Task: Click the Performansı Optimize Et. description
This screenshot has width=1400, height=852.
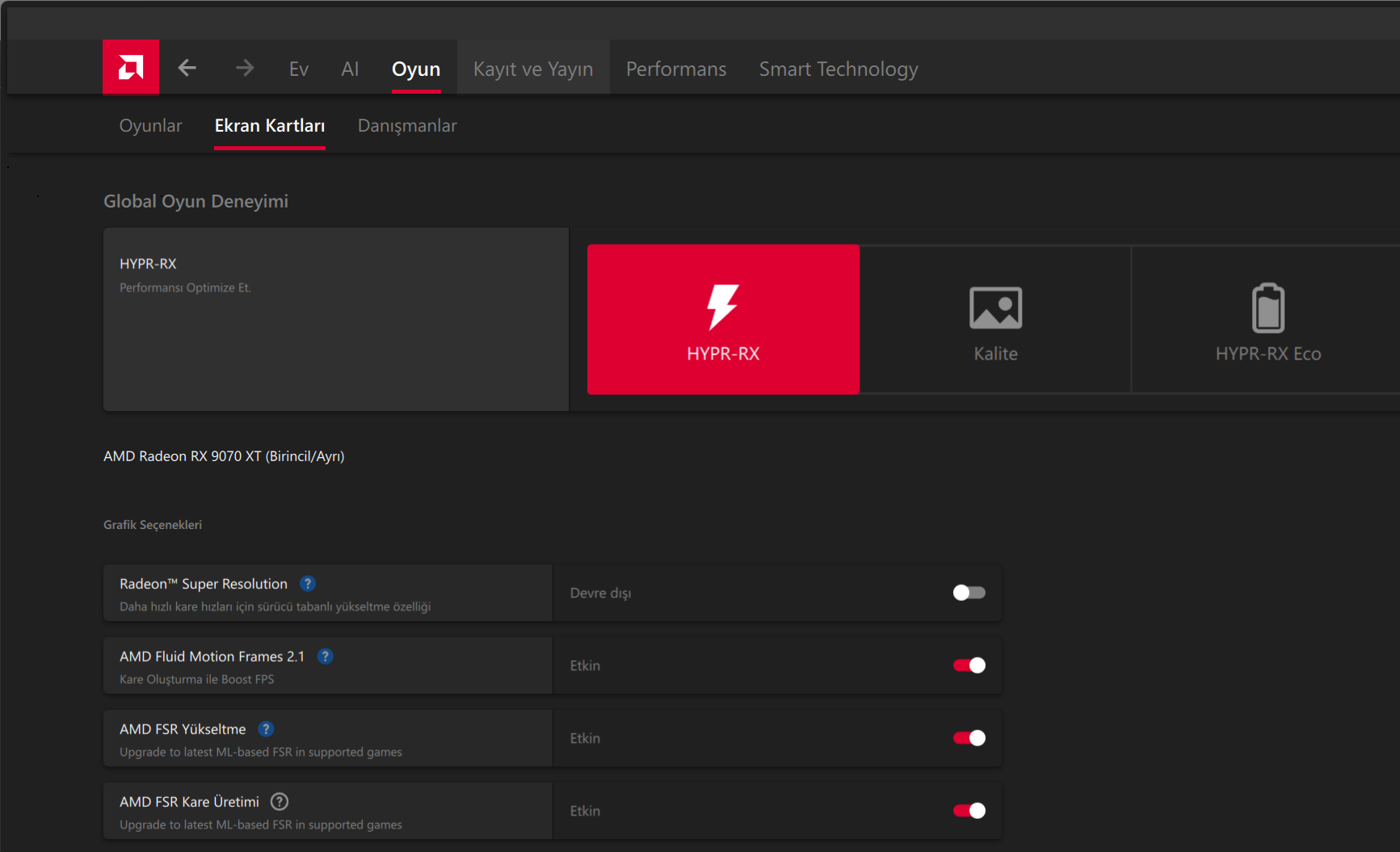Action: pos(186,287)
